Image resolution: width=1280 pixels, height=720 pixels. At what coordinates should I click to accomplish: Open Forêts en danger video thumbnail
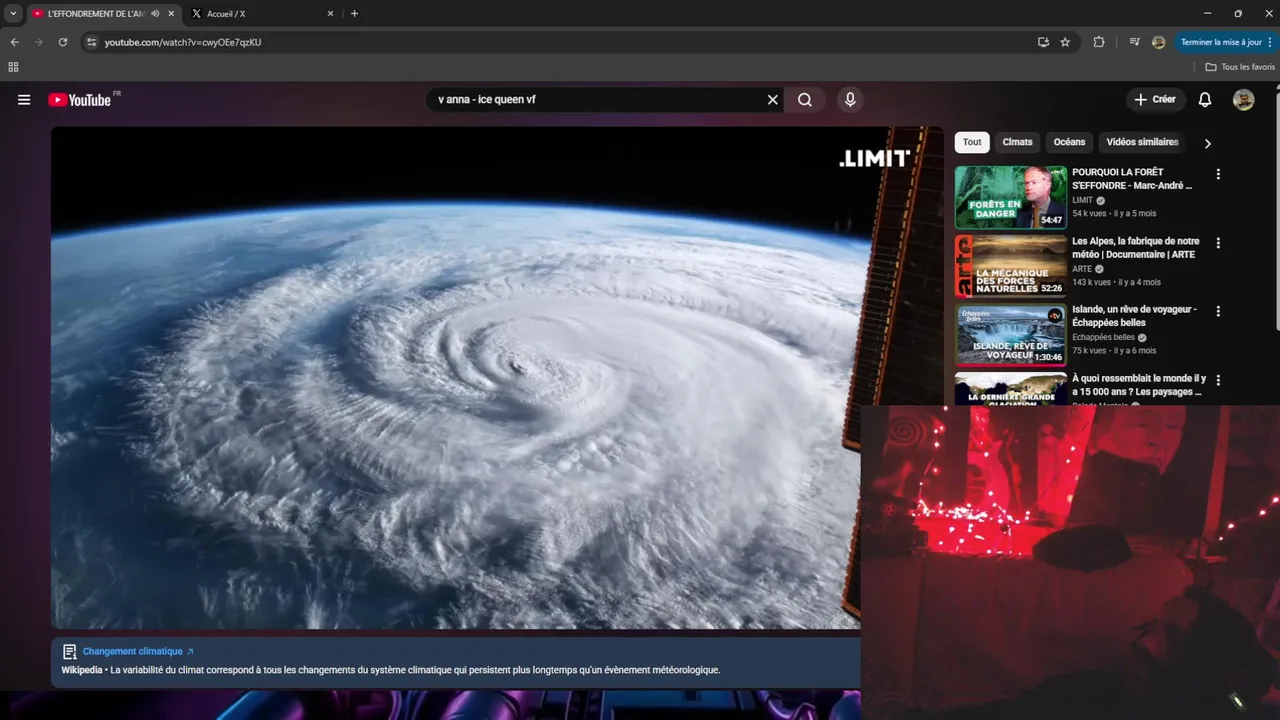point(1011,197)
